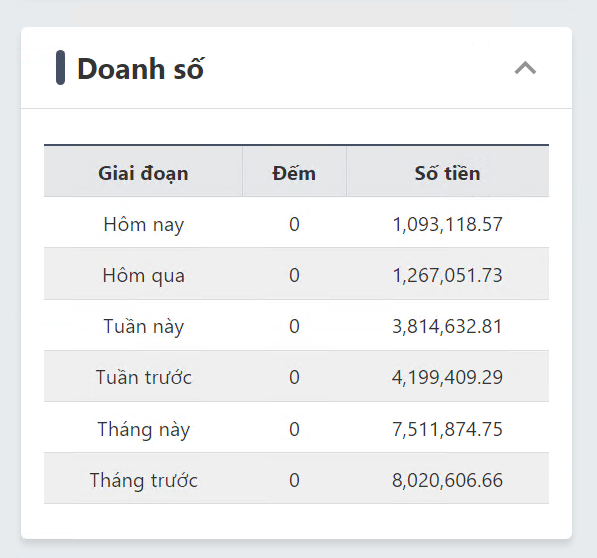This screenshot has height=558, width=597.
Task: Select the Giai đoạn column header
Action: [x=143, y=173]
